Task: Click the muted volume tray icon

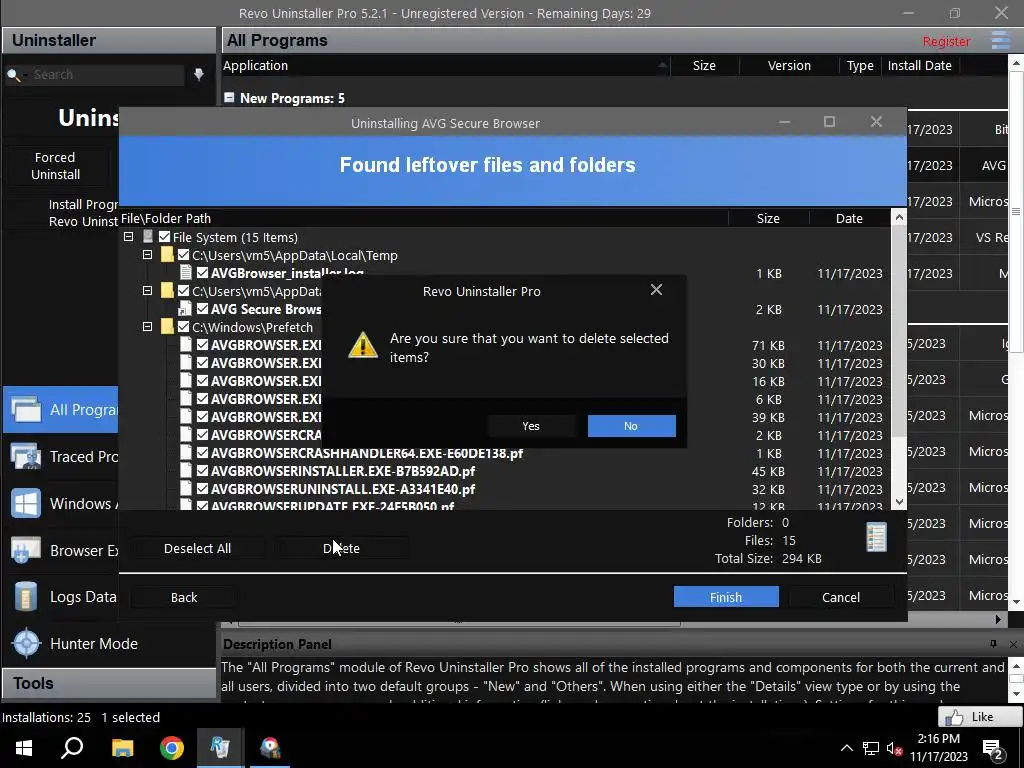Action: [x=894, y=749]
